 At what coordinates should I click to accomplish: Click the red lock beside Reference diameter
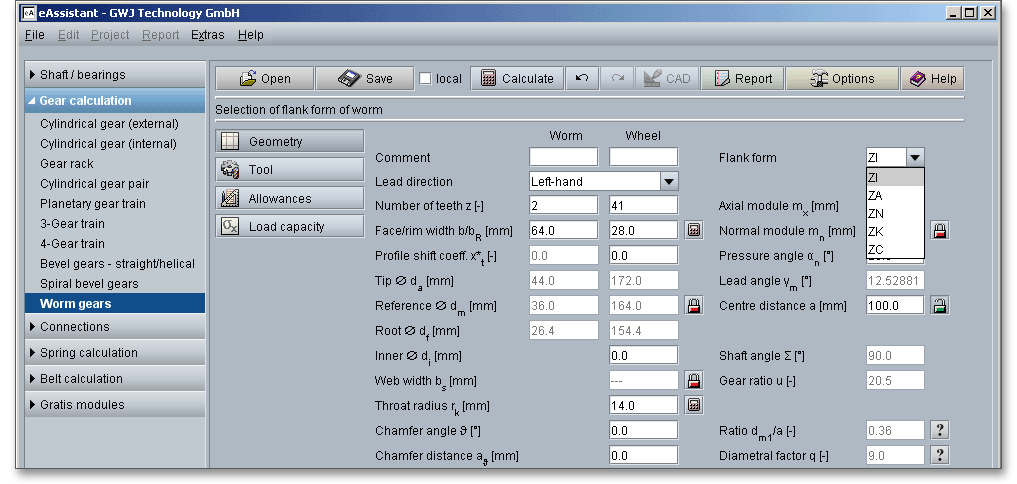[x=694, y=305]
